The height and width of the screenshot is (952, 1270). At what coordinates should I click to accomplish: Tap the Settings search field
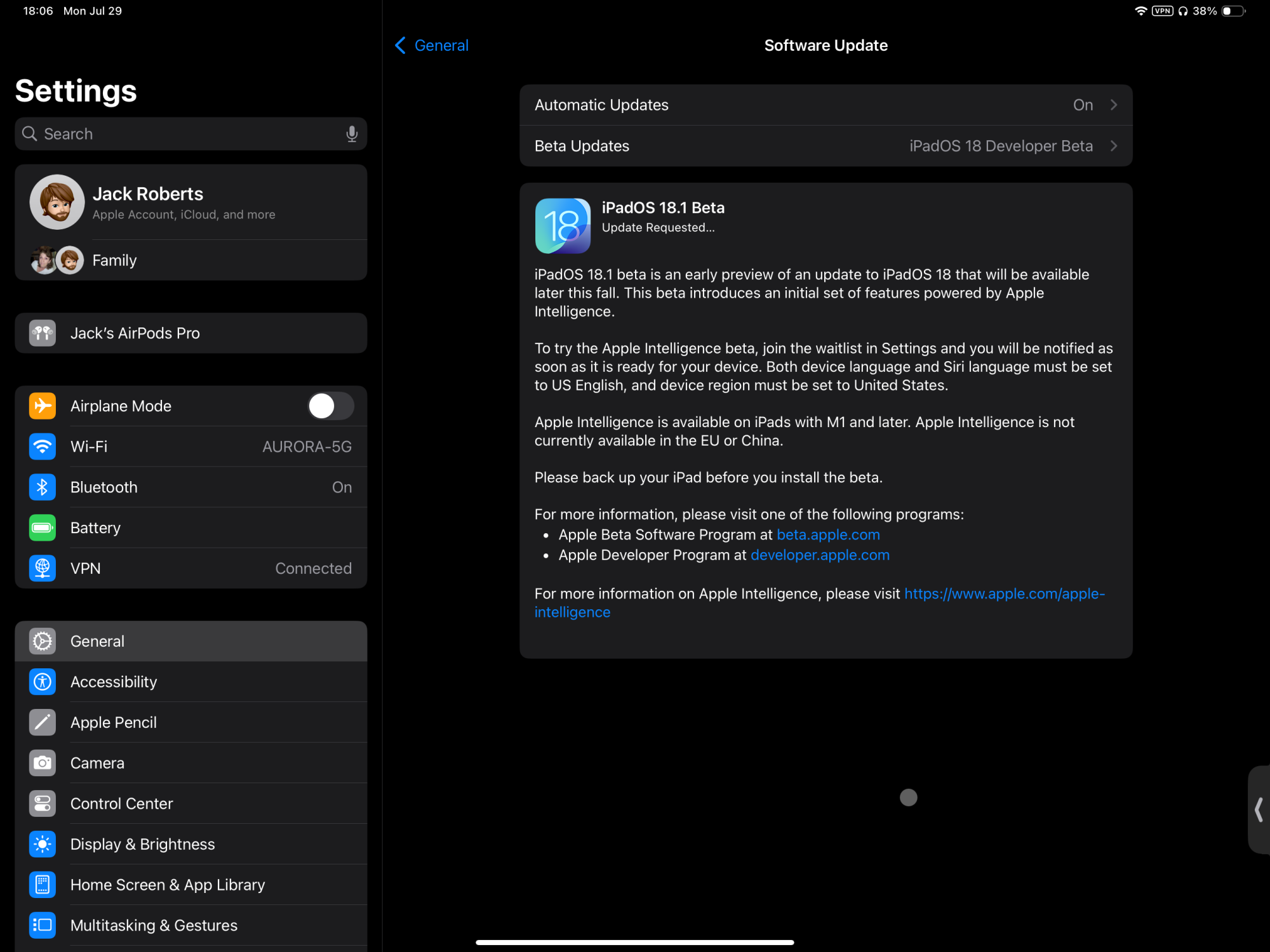click(184, 134)
